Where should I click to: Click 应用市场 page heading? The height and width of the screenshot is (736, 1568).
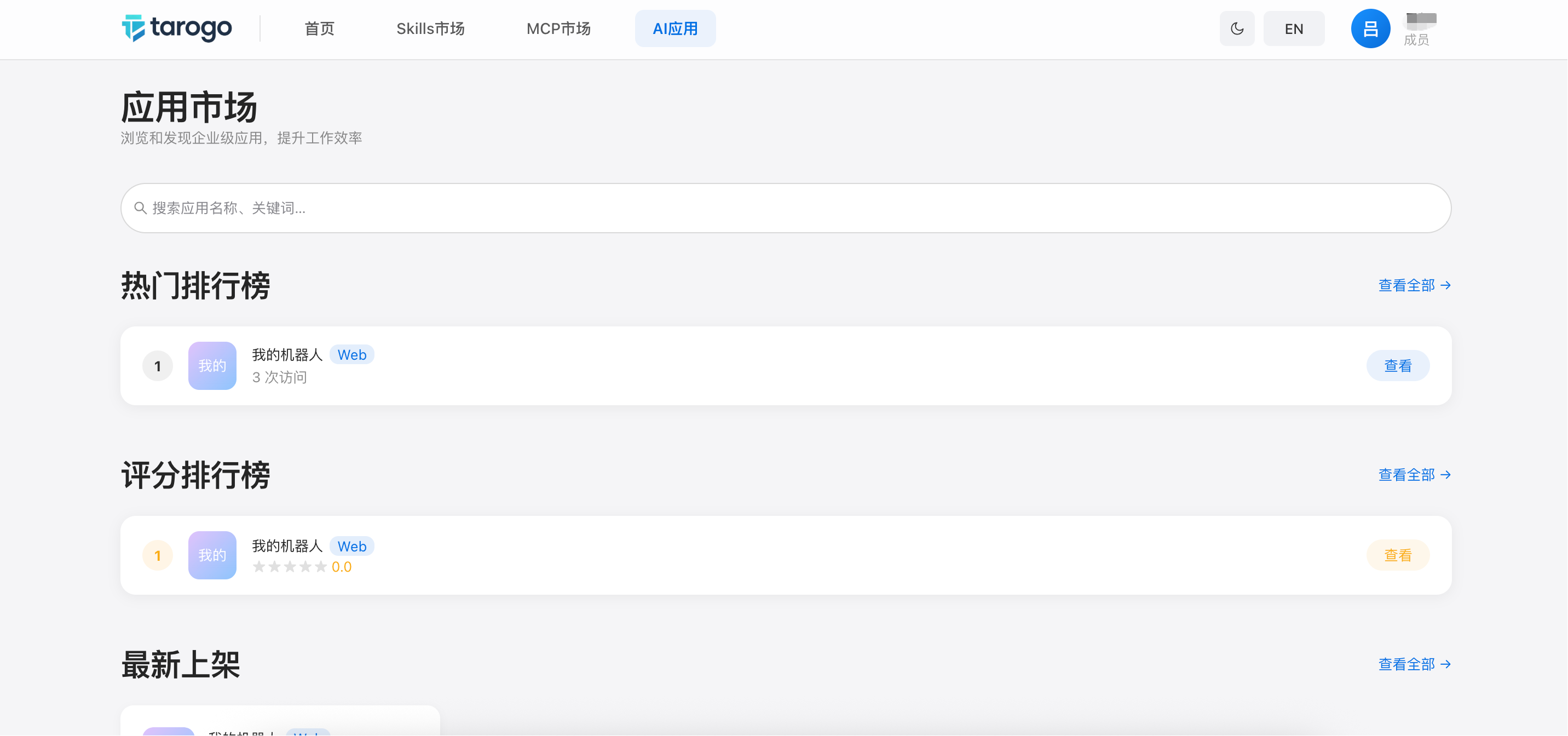[189, 107]
